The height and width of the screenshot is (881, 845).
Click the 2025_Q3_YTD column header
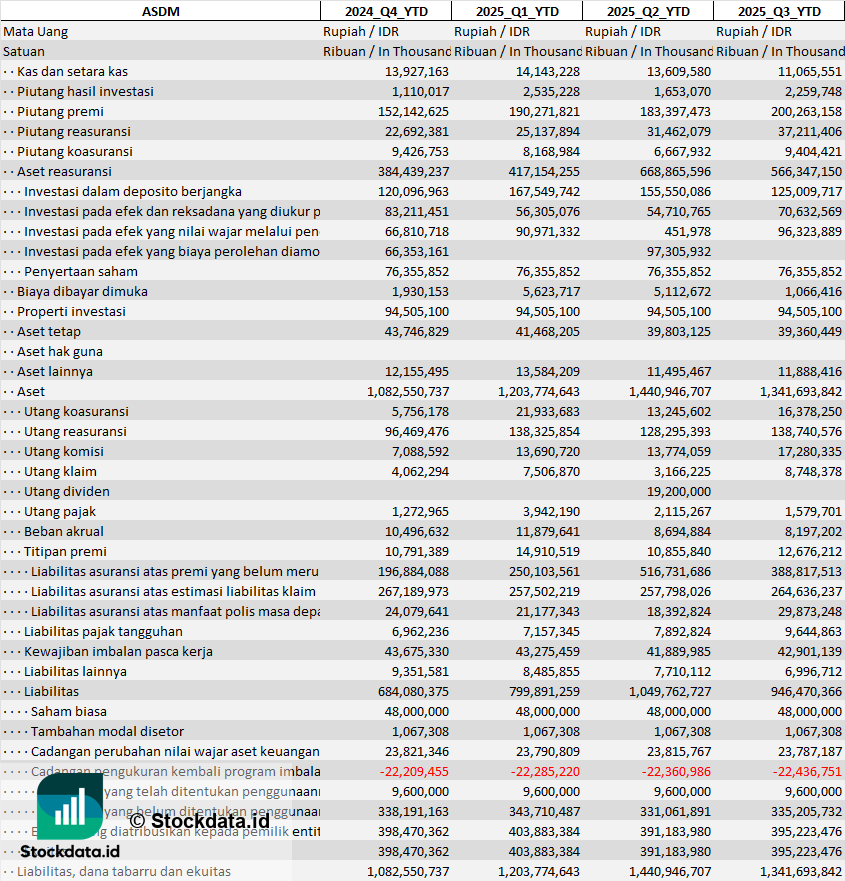pos(779,11)
